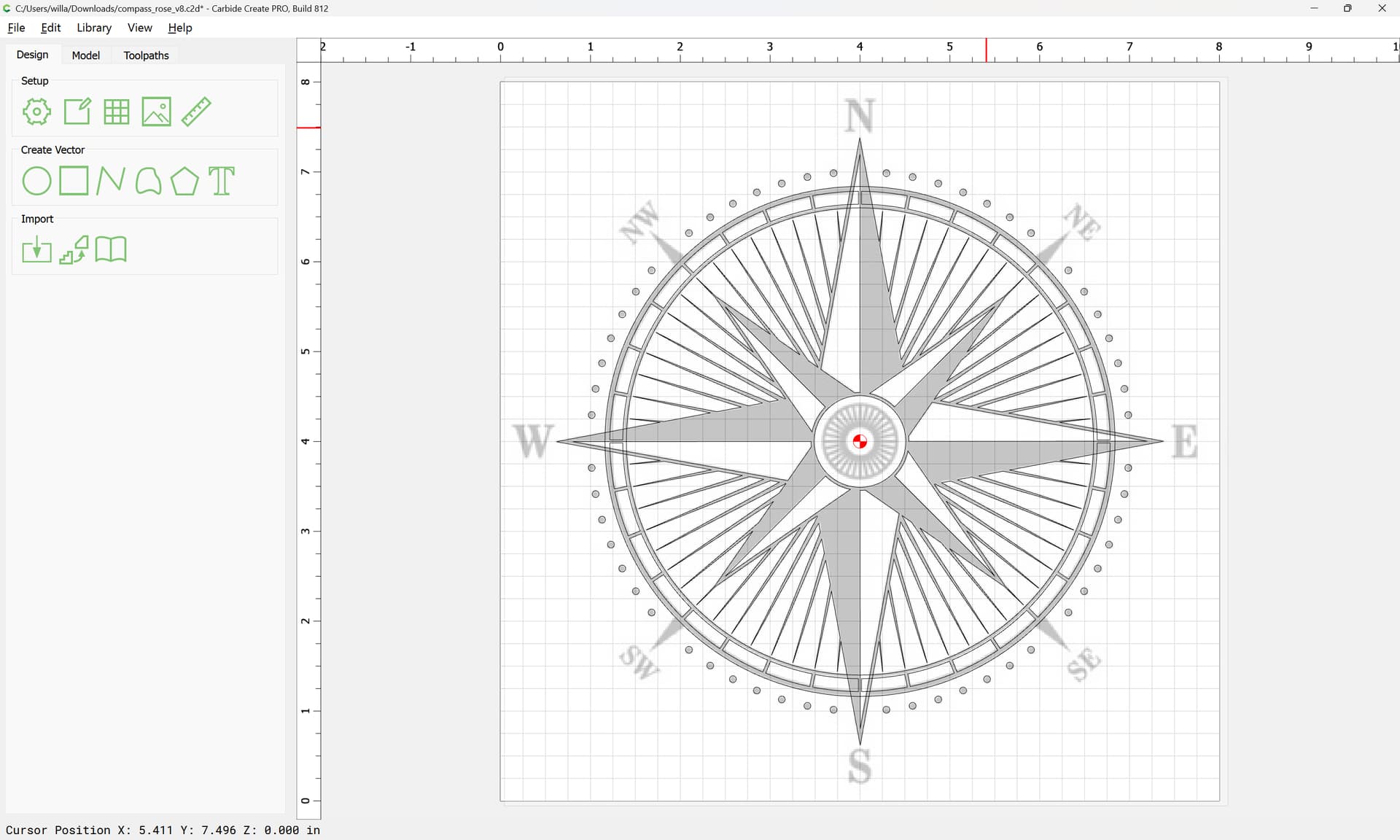Open the Trace Image import tool

point(74,250)
